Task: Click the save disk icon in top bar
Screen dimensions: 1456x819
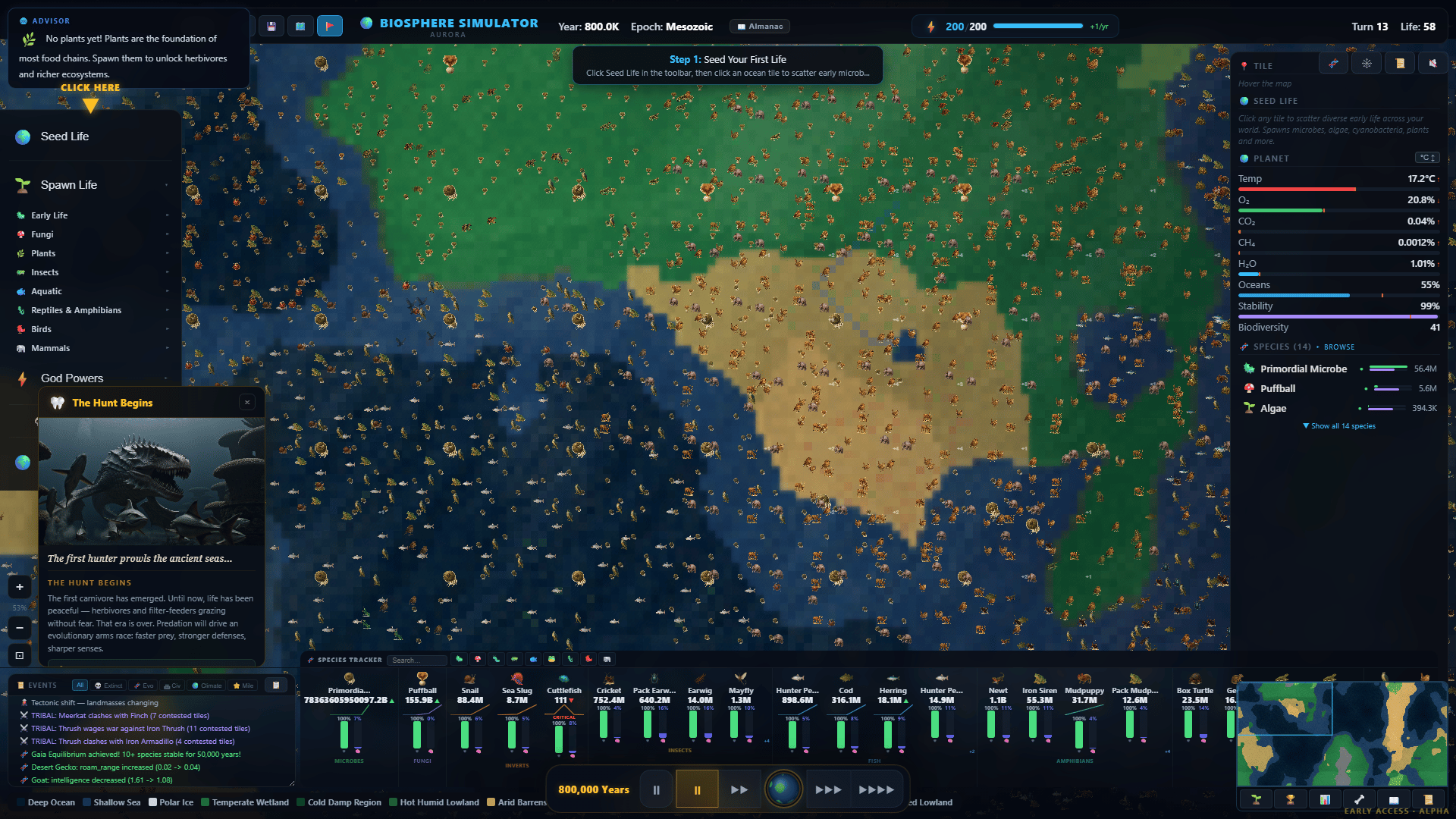Action: 271,27
